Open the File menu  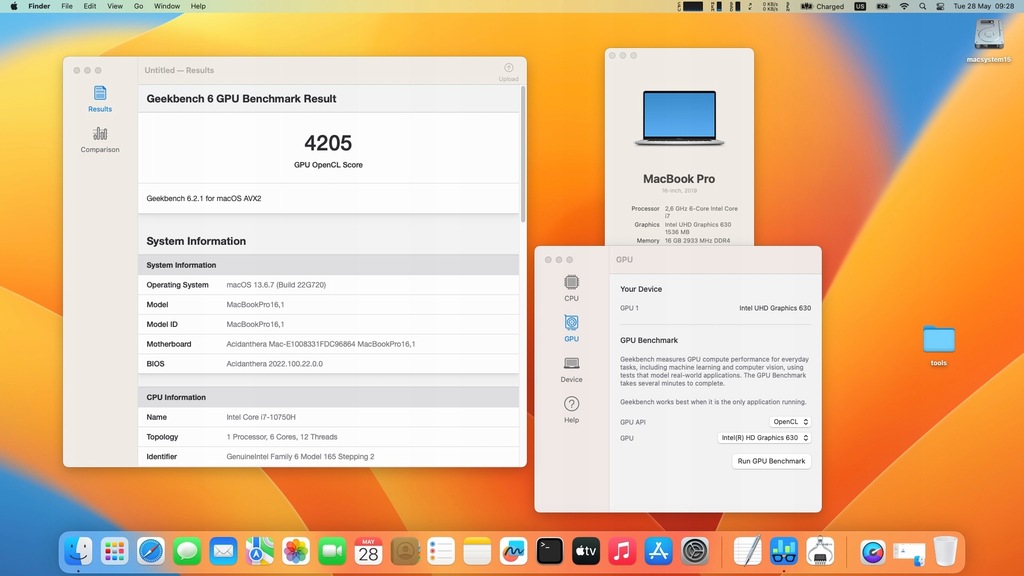67,6
